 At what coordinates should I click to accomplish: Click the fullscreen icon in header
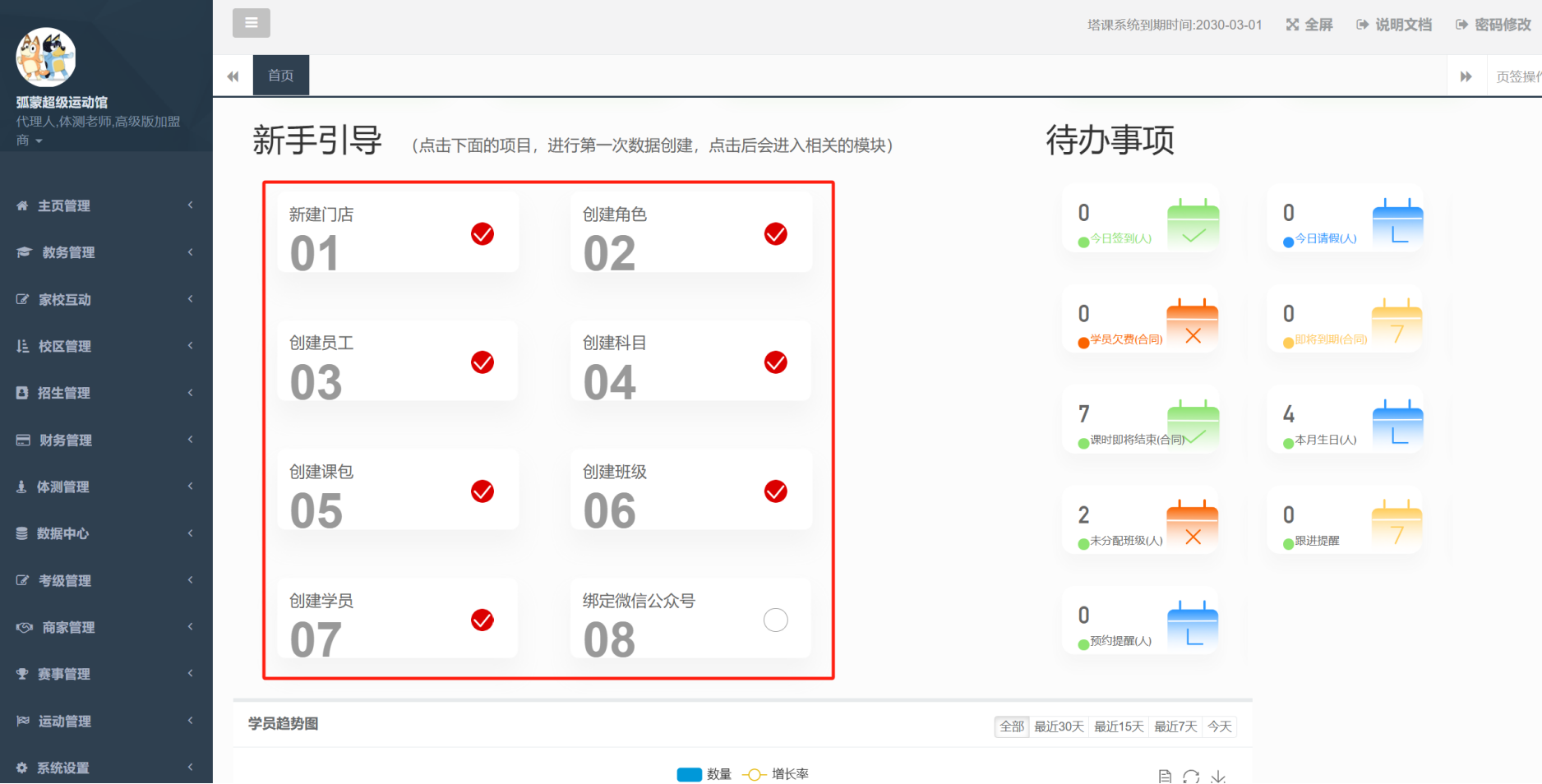[1293, 25]
